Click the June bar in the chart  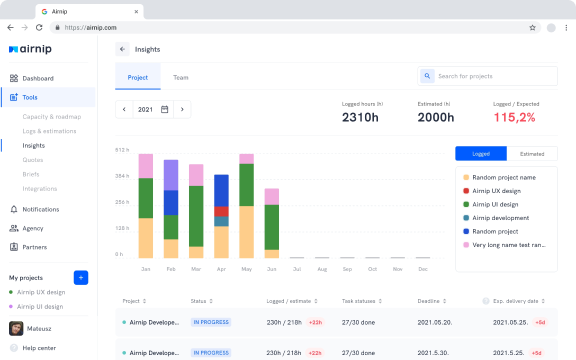click(x=271, y=223)
